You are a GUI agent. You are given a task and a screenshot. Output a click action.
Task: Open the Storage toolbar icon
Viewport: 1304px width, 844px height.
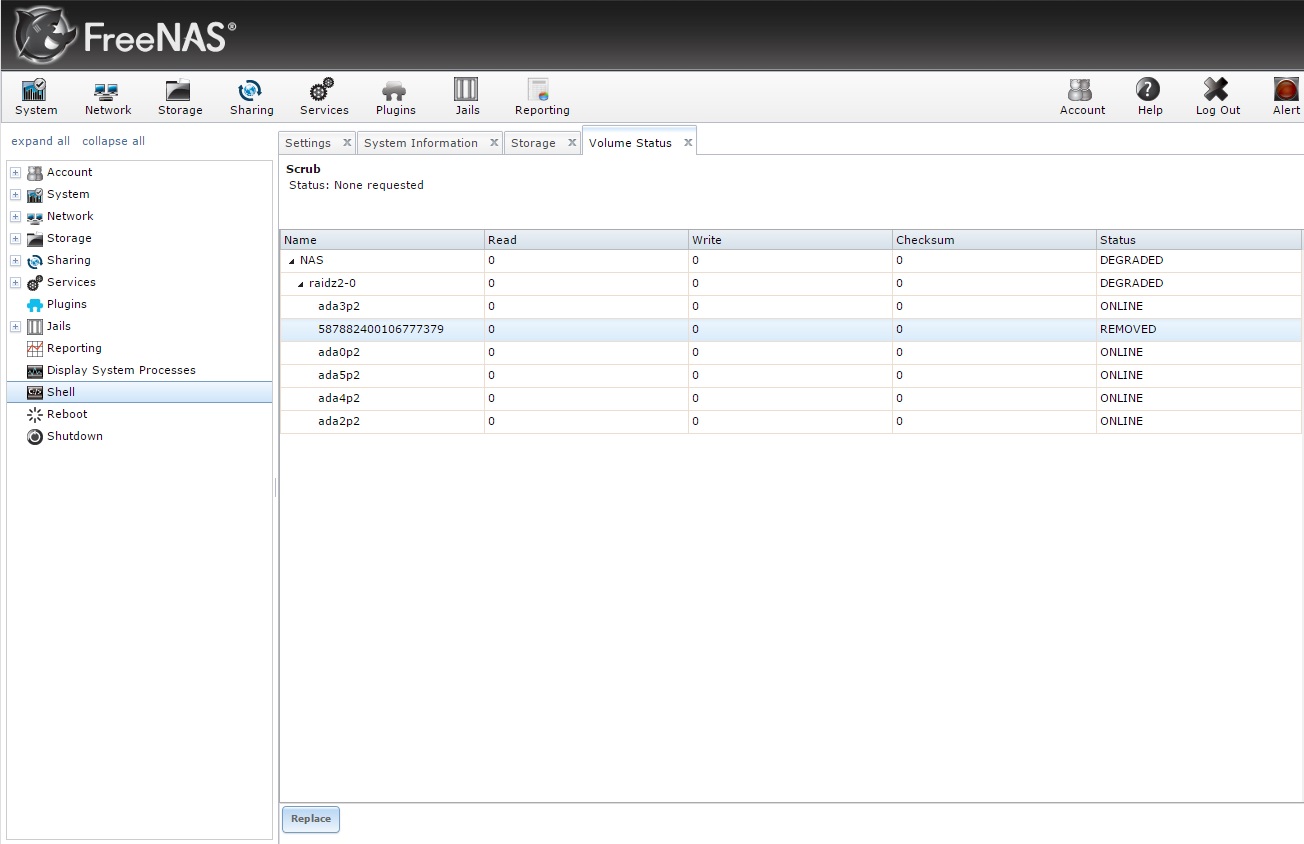point(180,97)
